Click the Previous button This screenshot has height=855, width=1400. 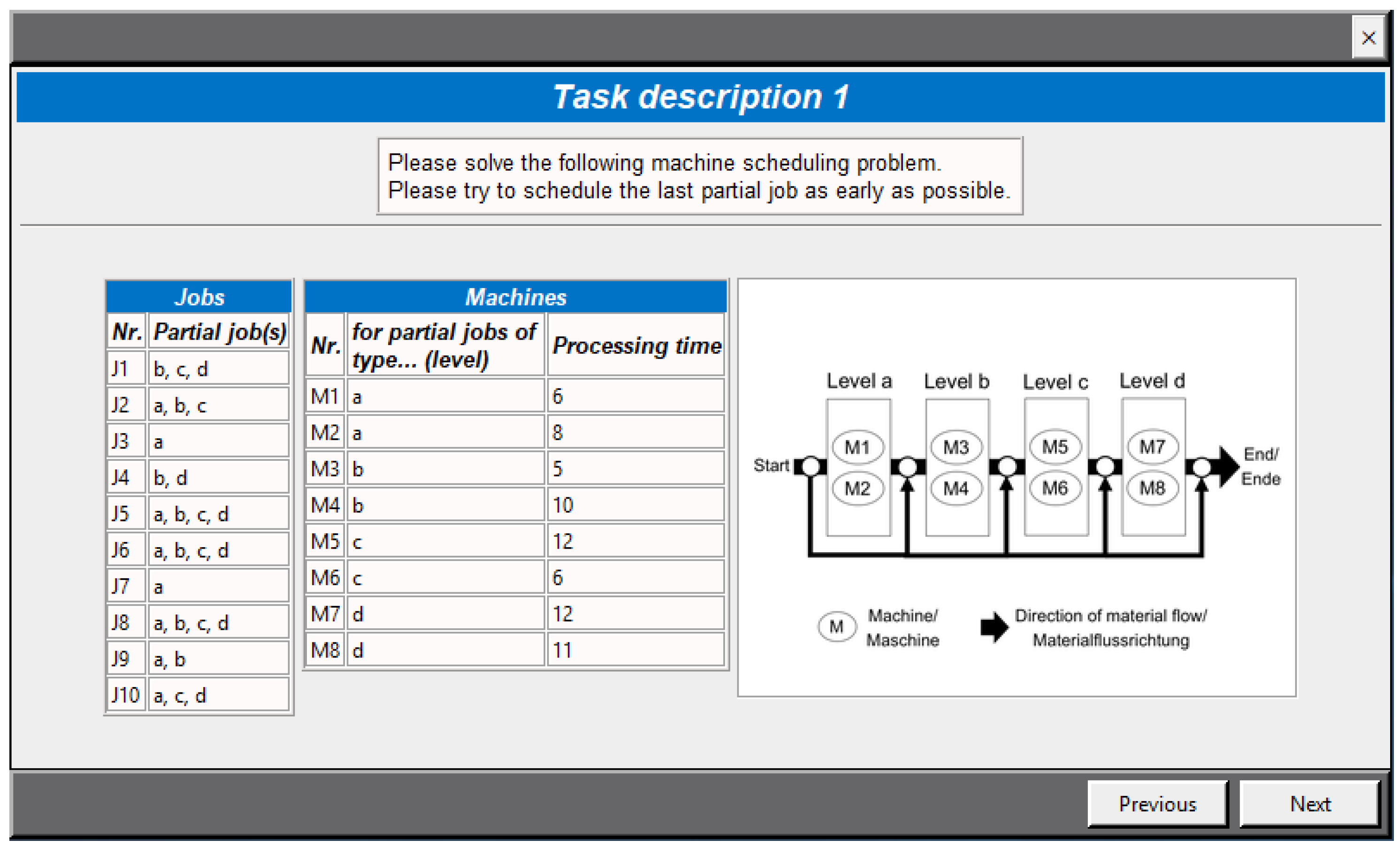[x=1157, y=803]
